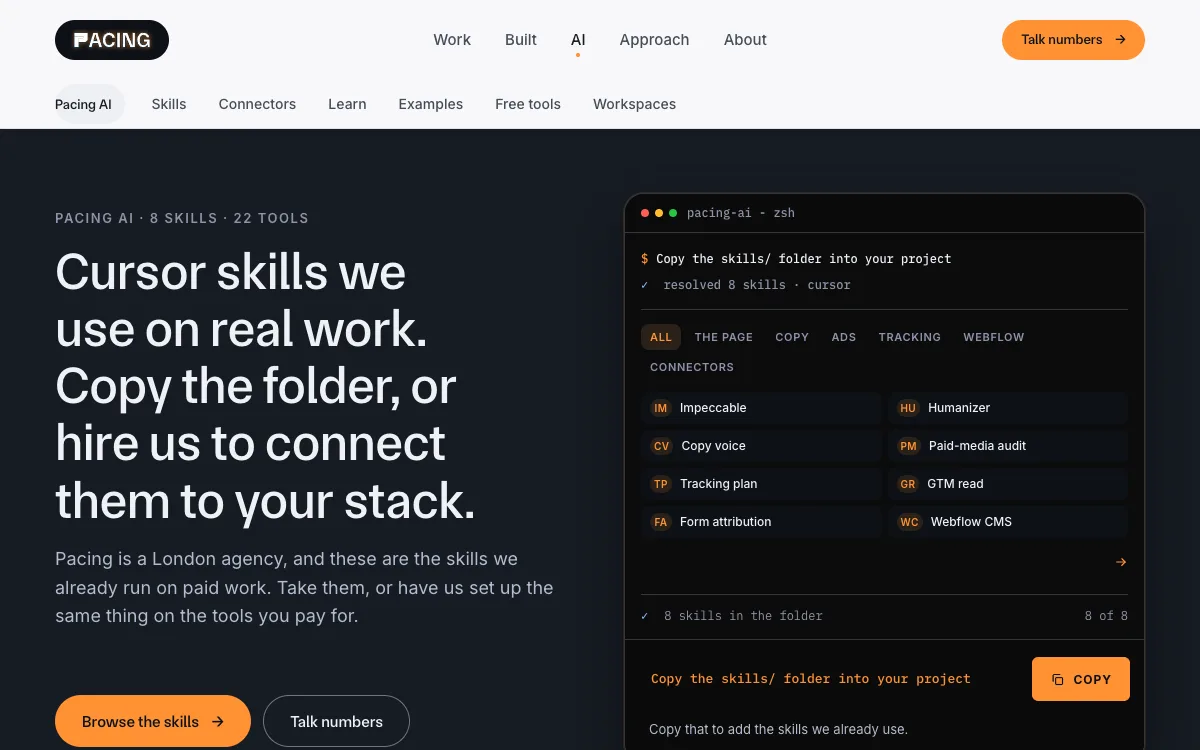Click the PACING logo

[x=112, y=40]
